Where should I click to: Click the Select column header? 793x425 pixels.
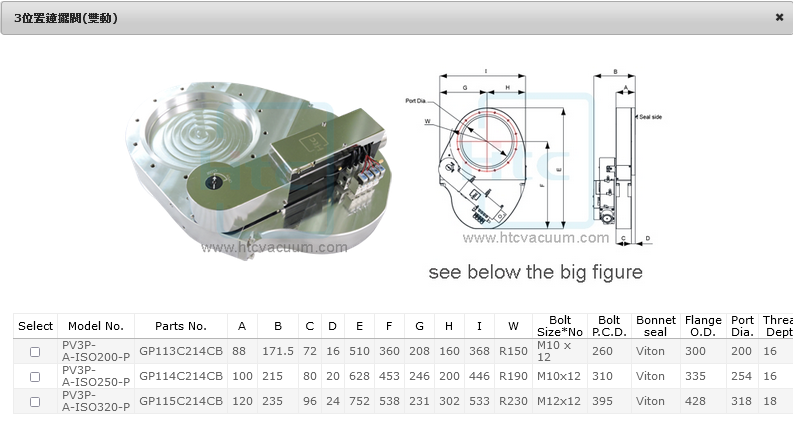(36, 326)
